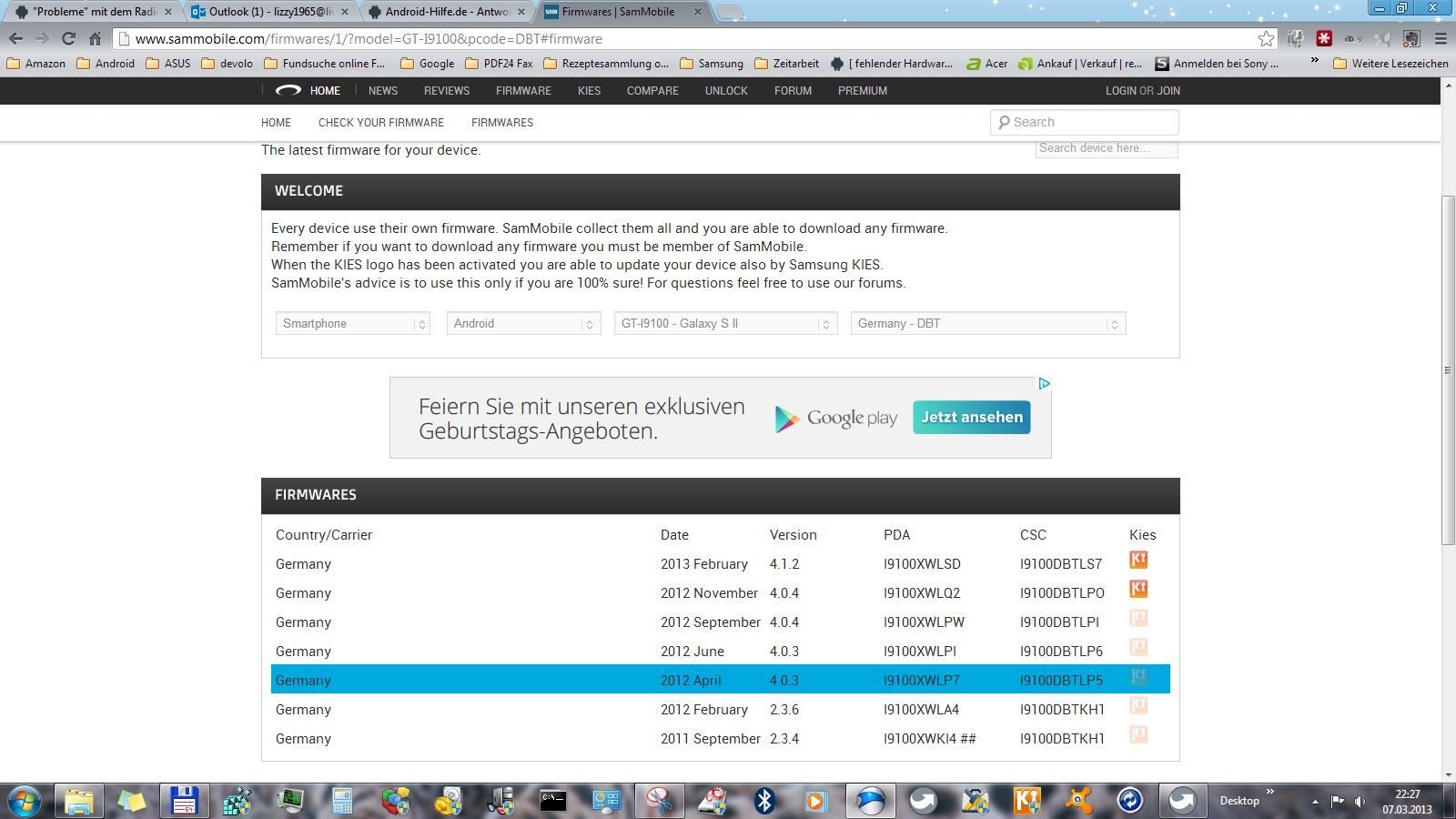
Task: Go to the browser home page icon
Action: click(x=95, y=38)
